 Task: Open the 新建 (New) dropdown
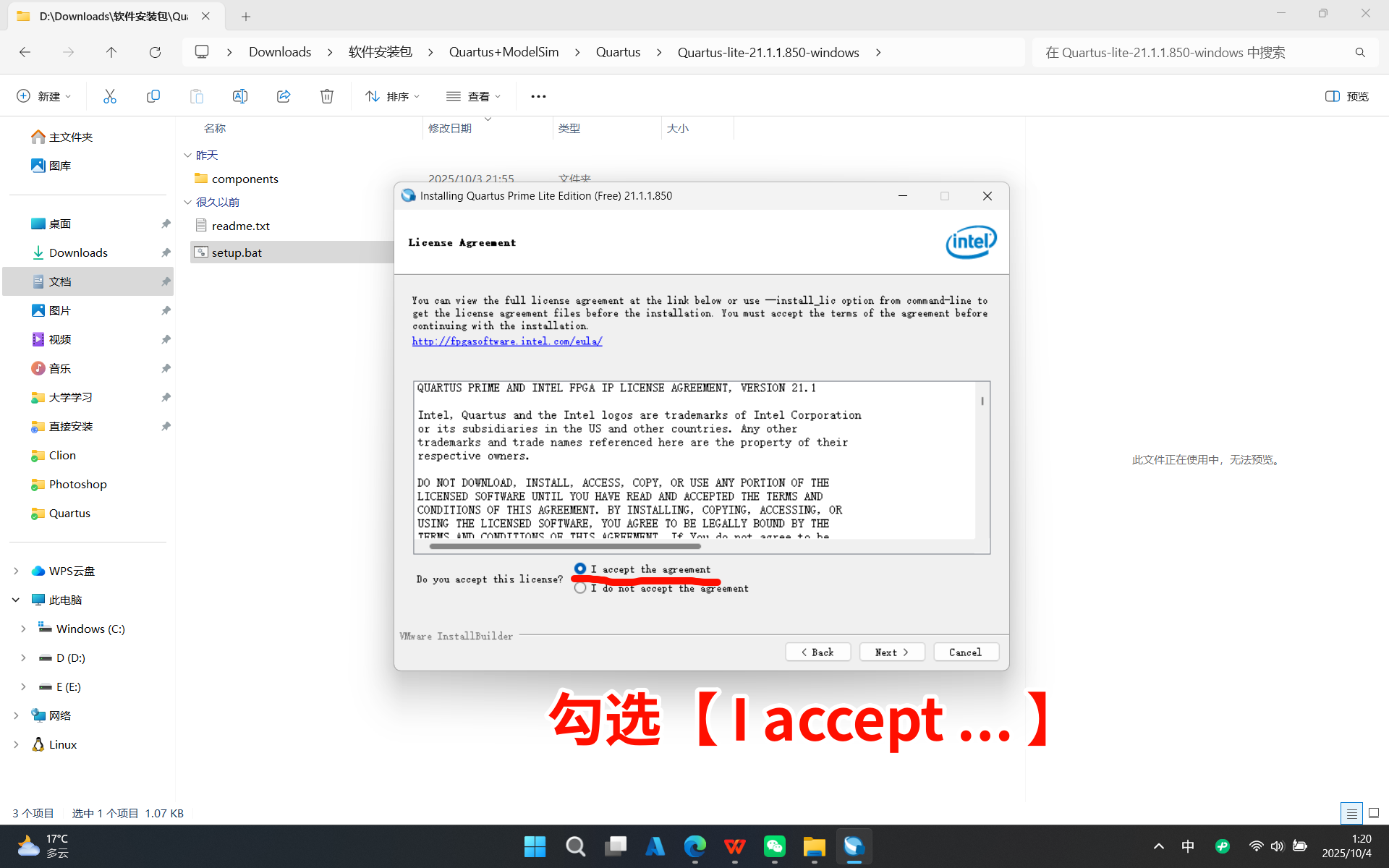(x=44, y=96)
